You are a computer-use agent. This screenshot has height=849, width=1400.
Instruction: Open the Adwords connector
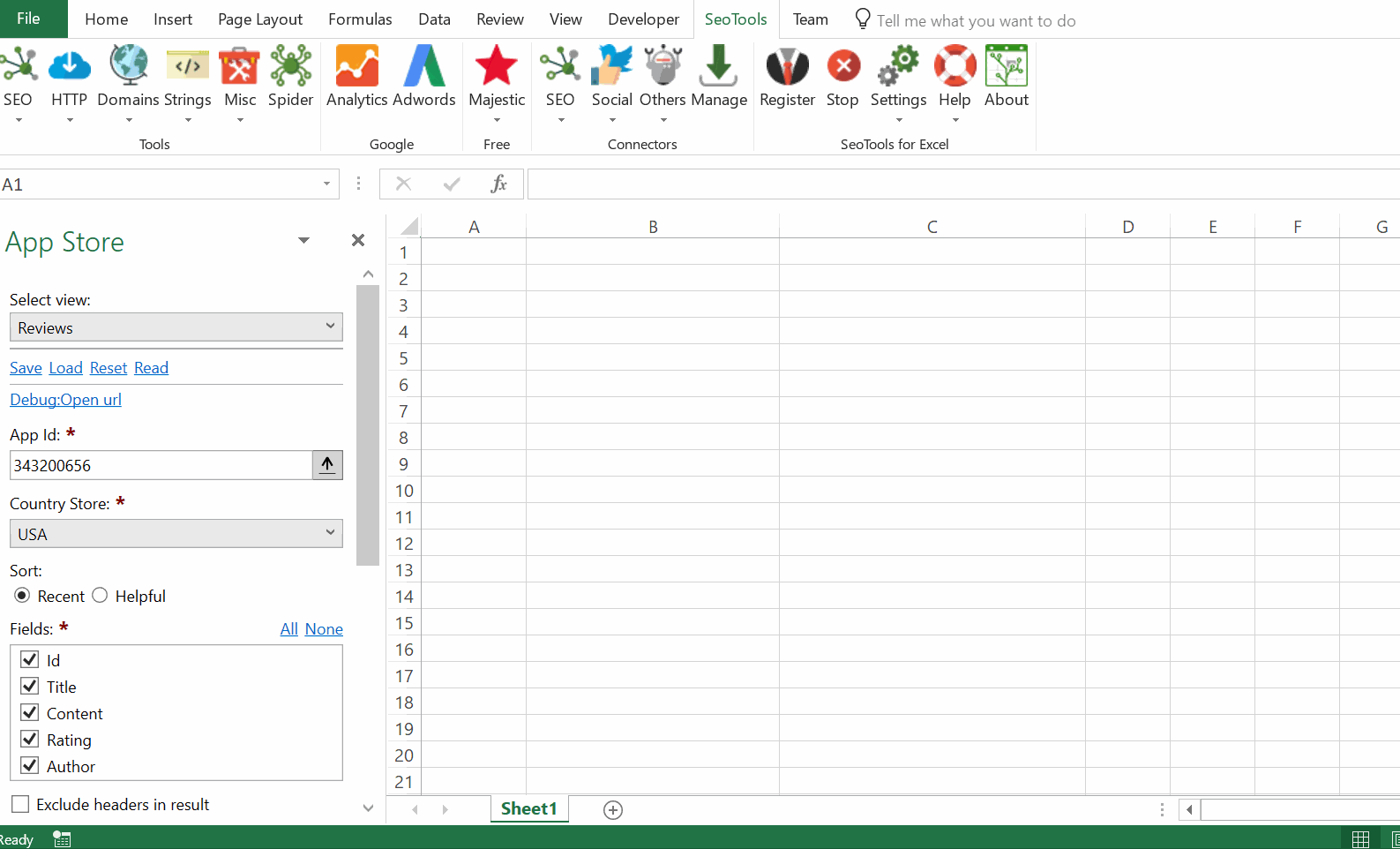(424, 66)
